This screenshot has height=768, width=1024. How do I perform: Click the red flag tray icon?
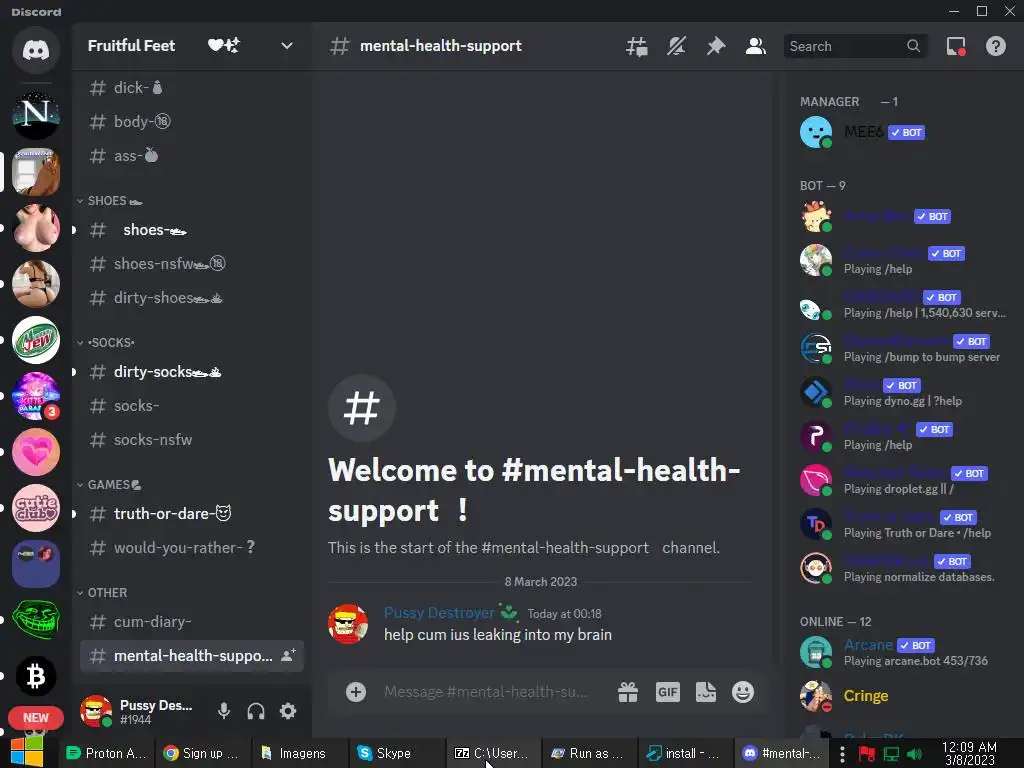pos(867,754)
